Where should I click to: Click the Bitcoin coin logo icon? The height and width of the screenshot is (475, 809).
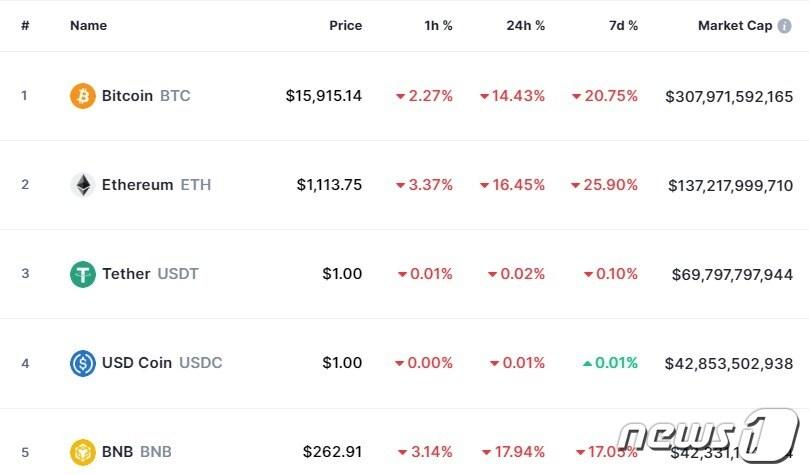[83, 96]
